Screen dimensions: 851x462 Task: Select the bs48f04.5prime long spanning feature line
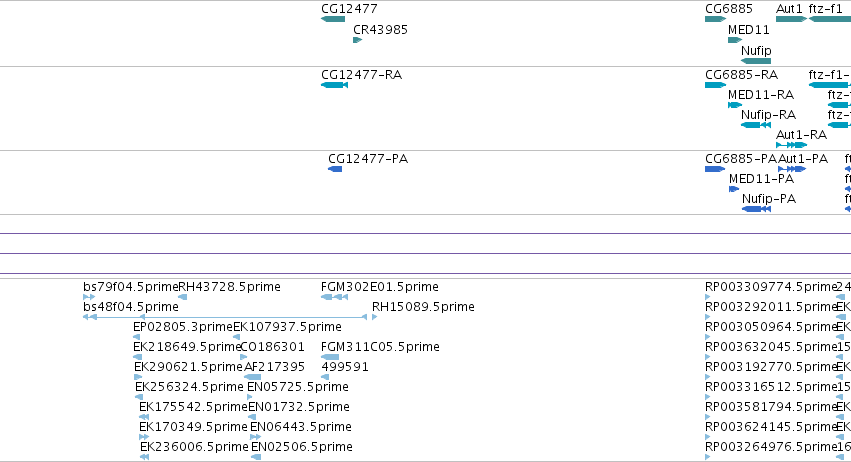[x=230, y=317]
